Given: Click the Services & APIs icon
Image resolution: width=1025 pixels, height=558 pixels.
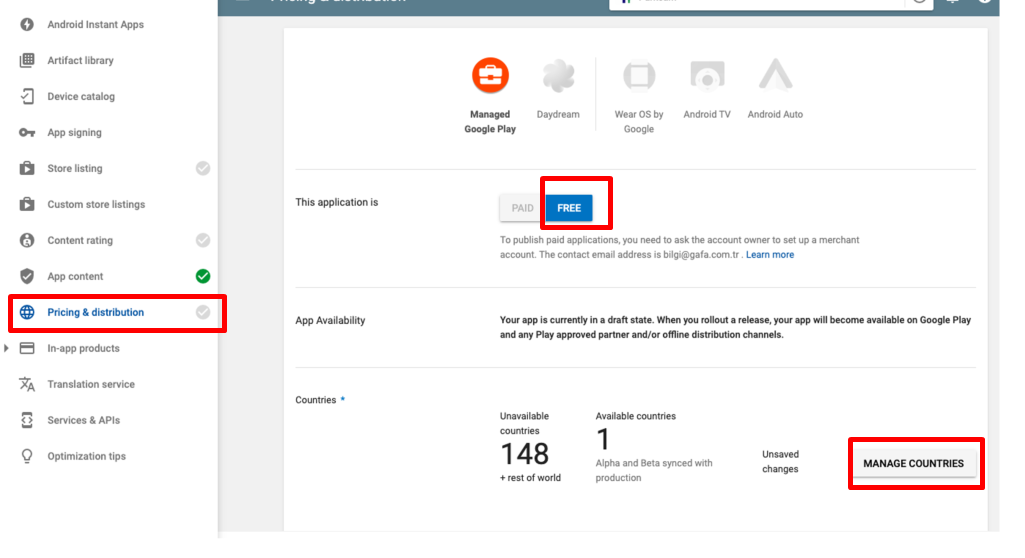Looking at the screenshot, I should (x=27, y=419).
